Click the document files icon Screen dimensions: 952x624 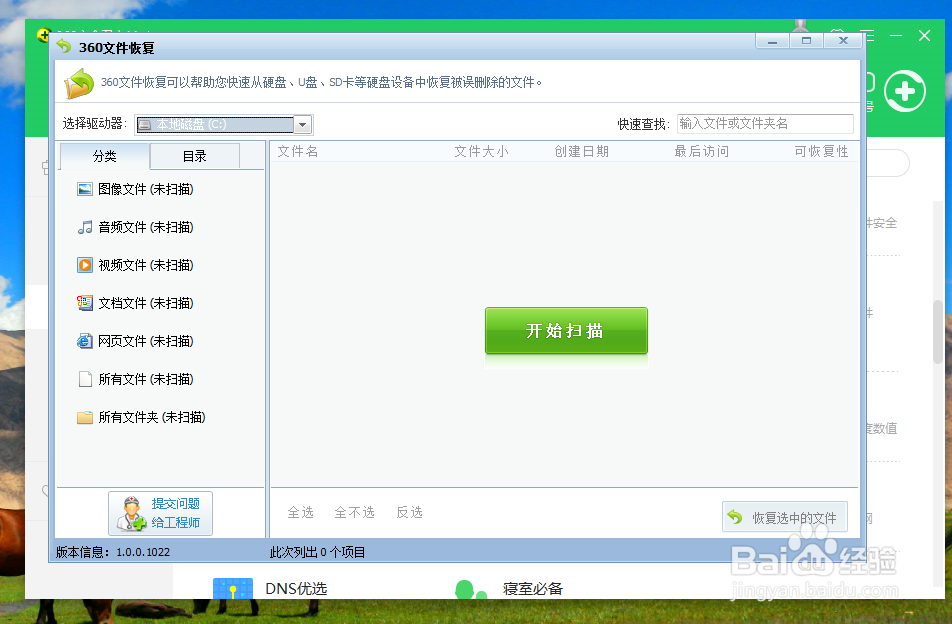pyautogui.click(x=84, y=303)
